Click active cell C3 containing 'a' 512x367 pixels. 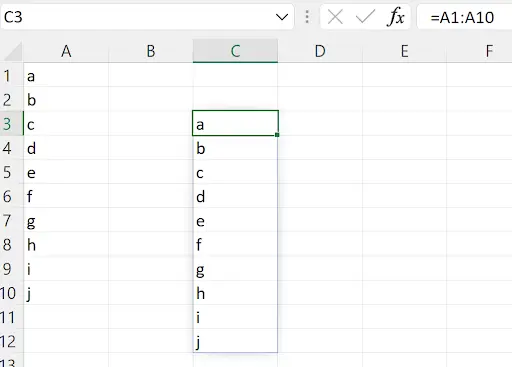[235, 123]
